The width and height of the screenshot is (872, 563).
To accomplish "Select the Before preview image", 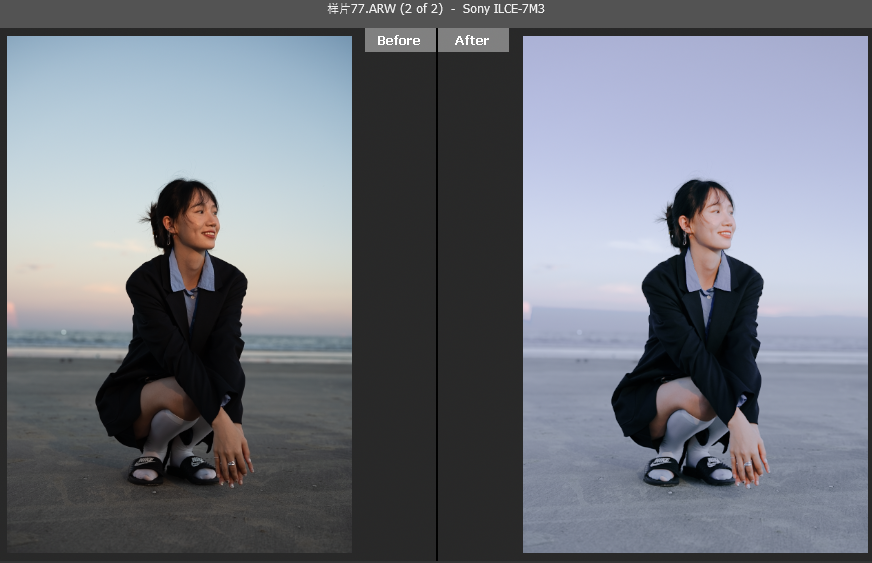I will pyautogui.click(x=179, y=294).
